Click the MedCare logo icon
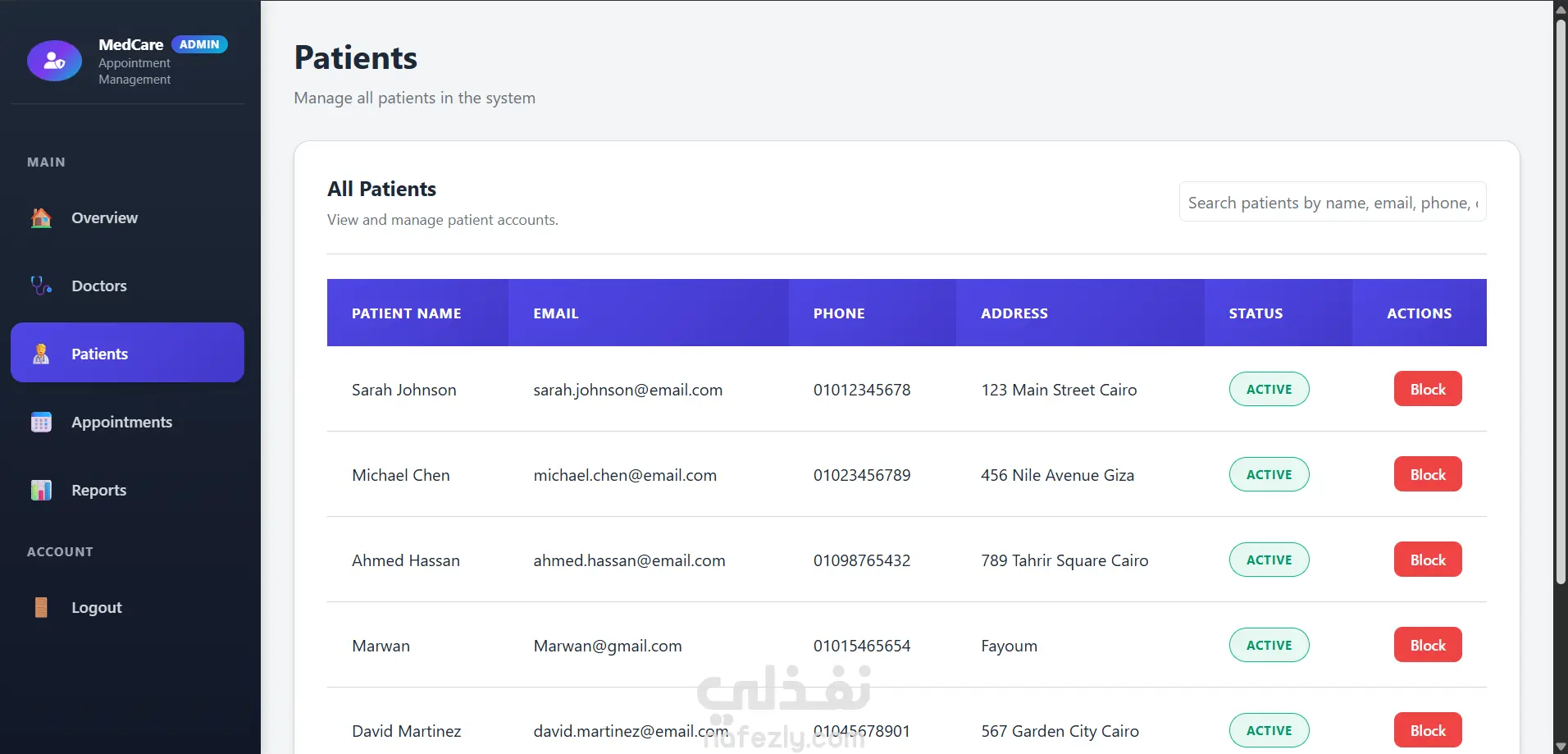This screenshot has width=1568, height=754. [54, 61]
